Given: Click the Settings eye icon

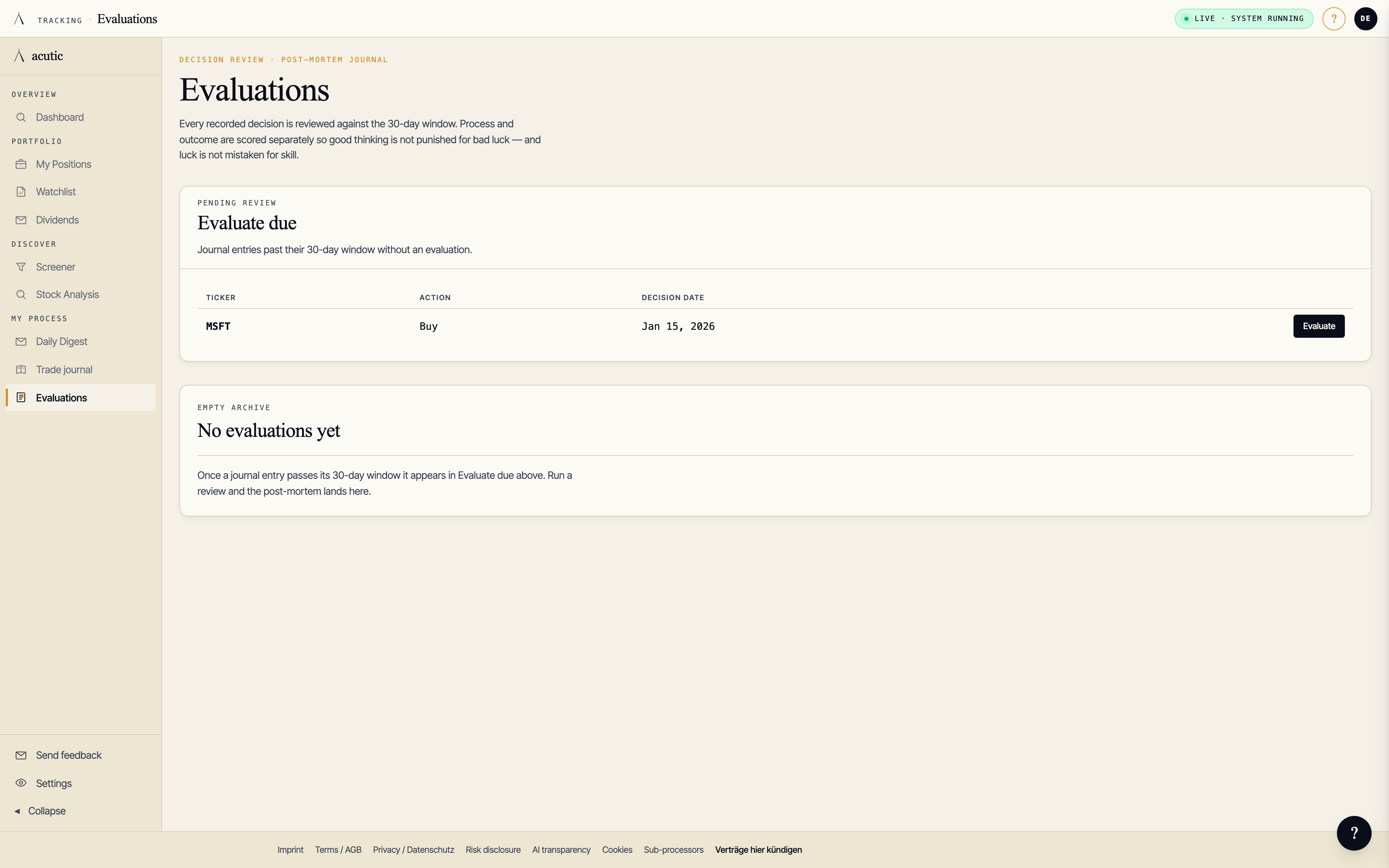Looking at the screenshot, I should coord(21,783).
